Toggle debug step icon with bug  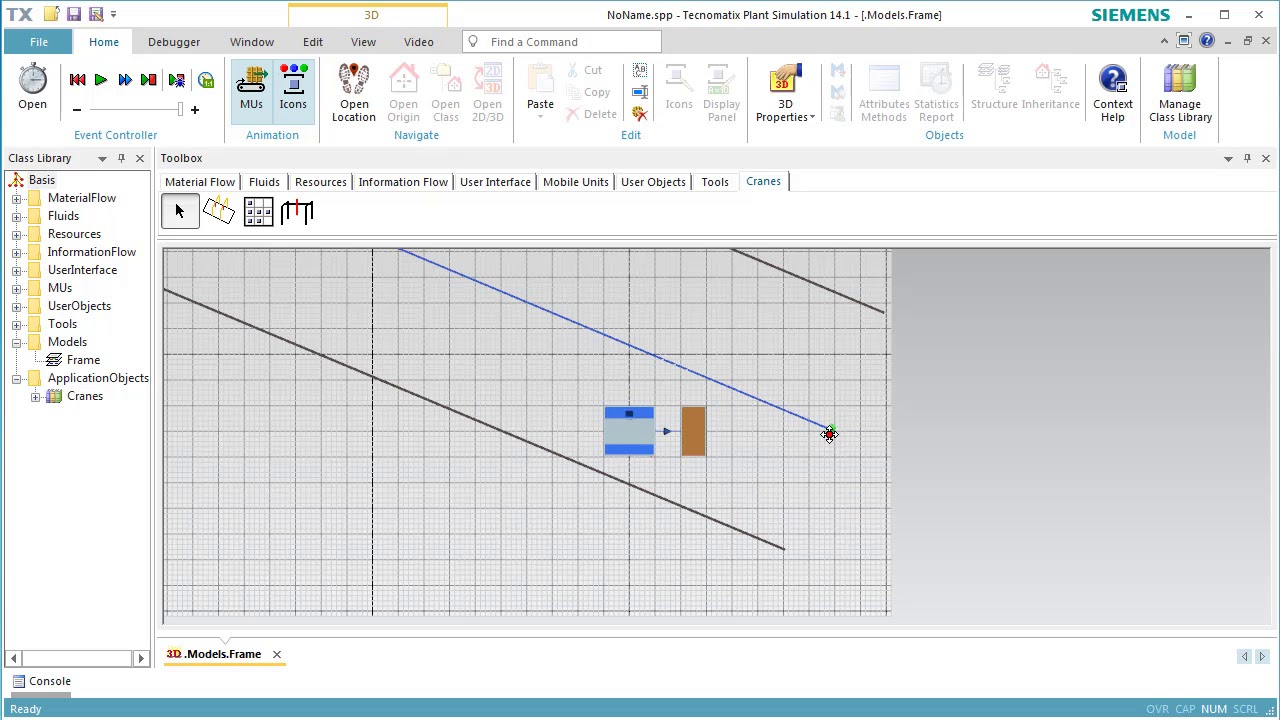click(177, 80)
